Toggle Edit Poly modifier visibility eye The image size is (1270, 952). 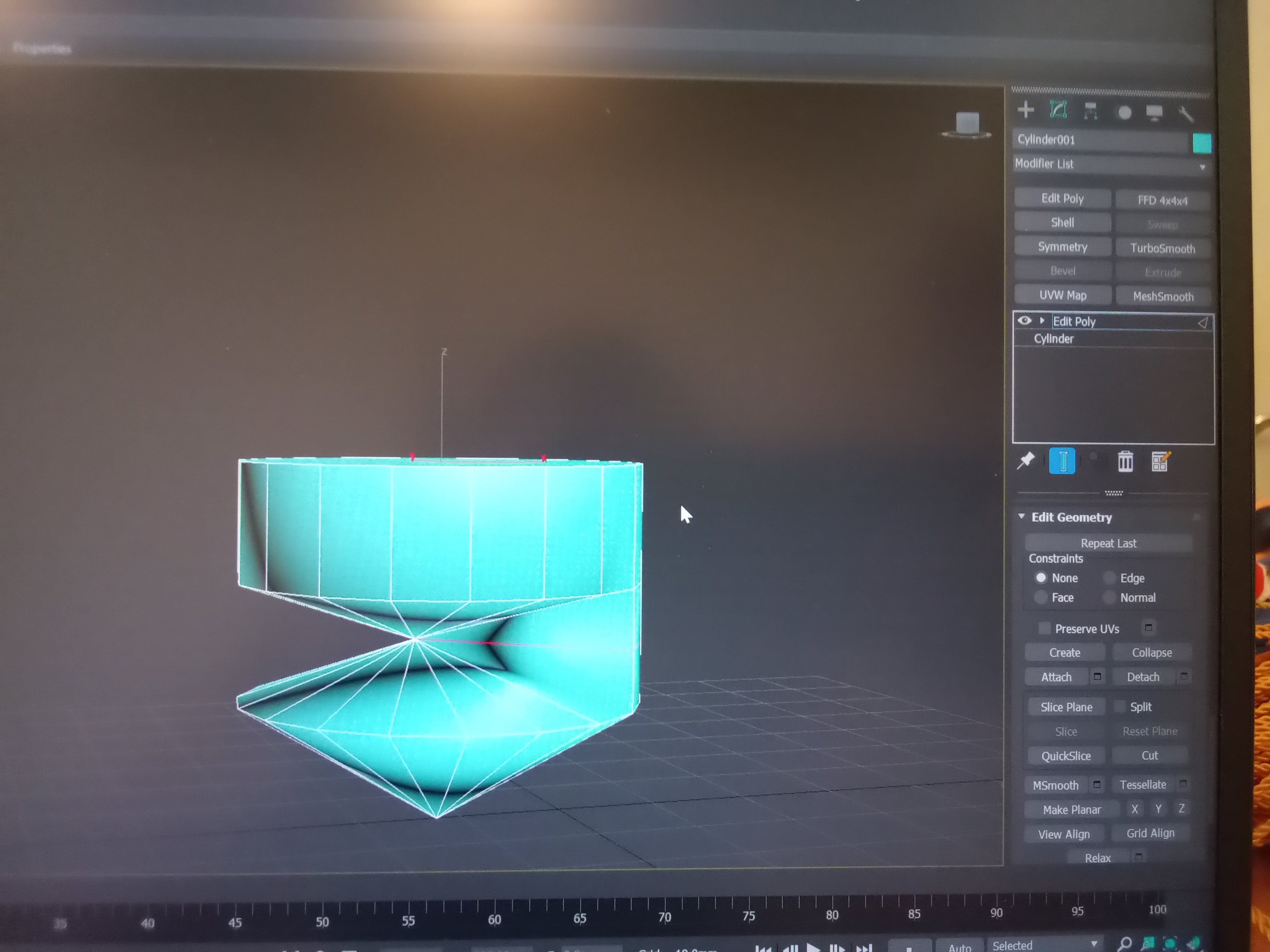tap(1024, 321)
